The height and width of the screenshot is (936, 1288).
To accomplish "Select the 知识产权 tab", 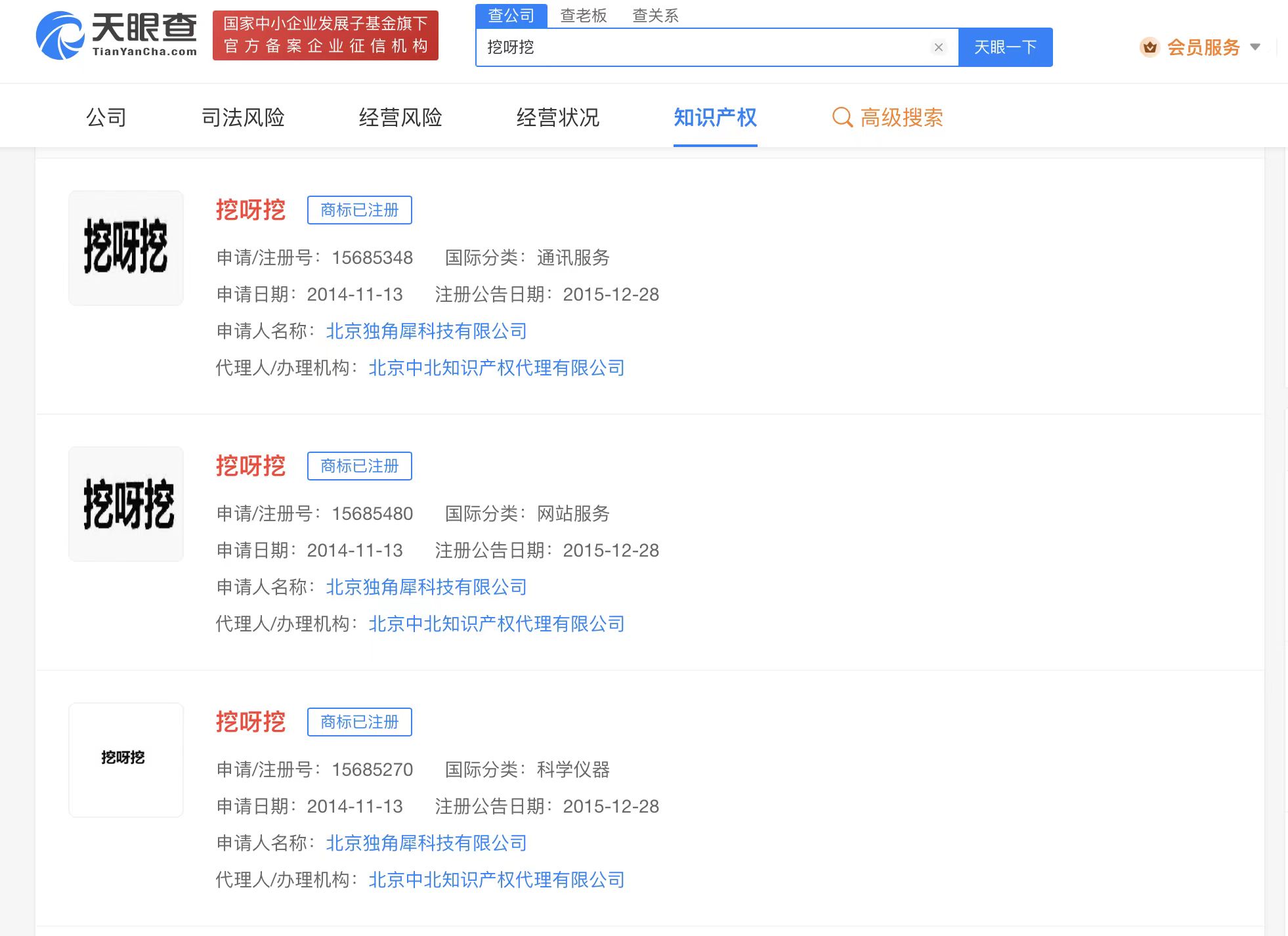I will click(716, 117).
